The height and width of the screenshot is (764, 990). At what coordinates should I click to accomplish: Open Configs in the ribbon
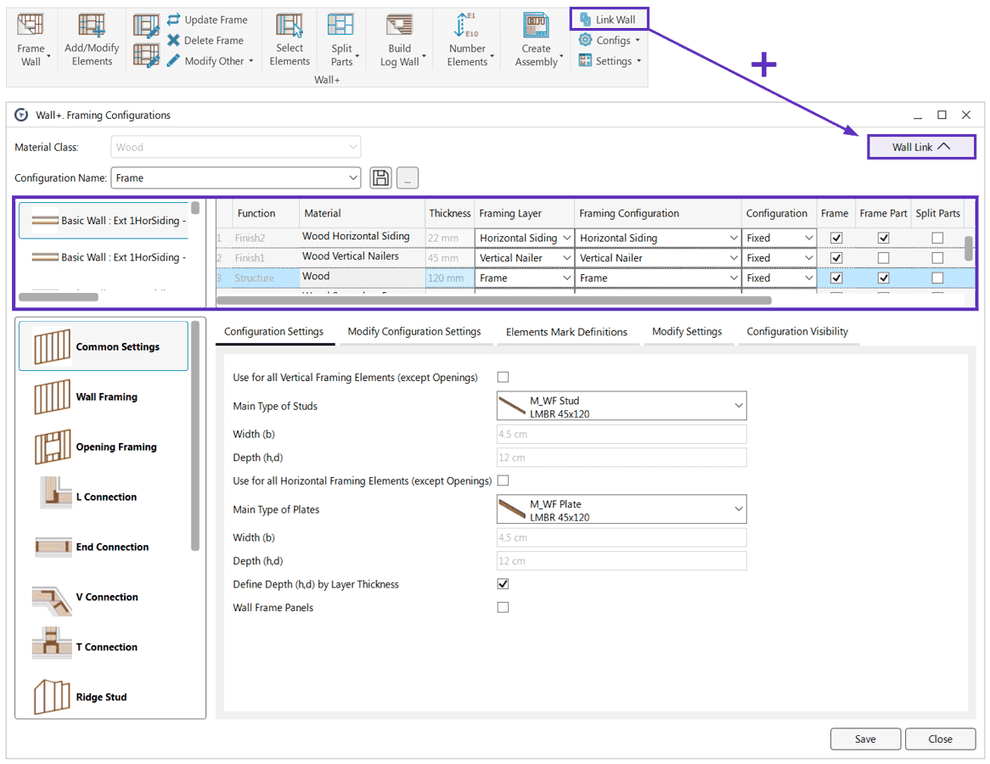click(x=609, y=40)
